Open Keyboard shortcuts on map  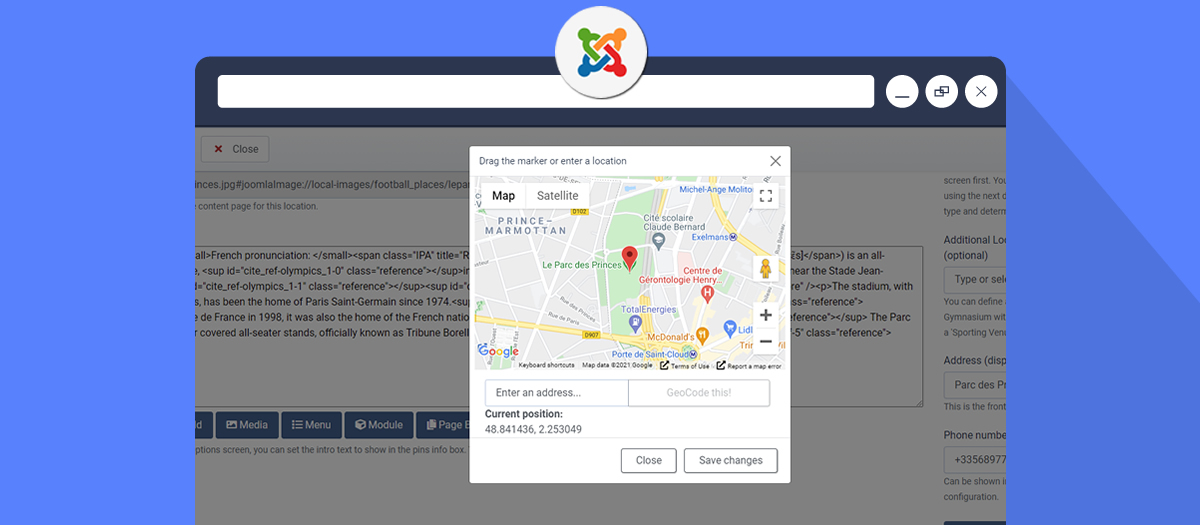(x=546, y=366)
